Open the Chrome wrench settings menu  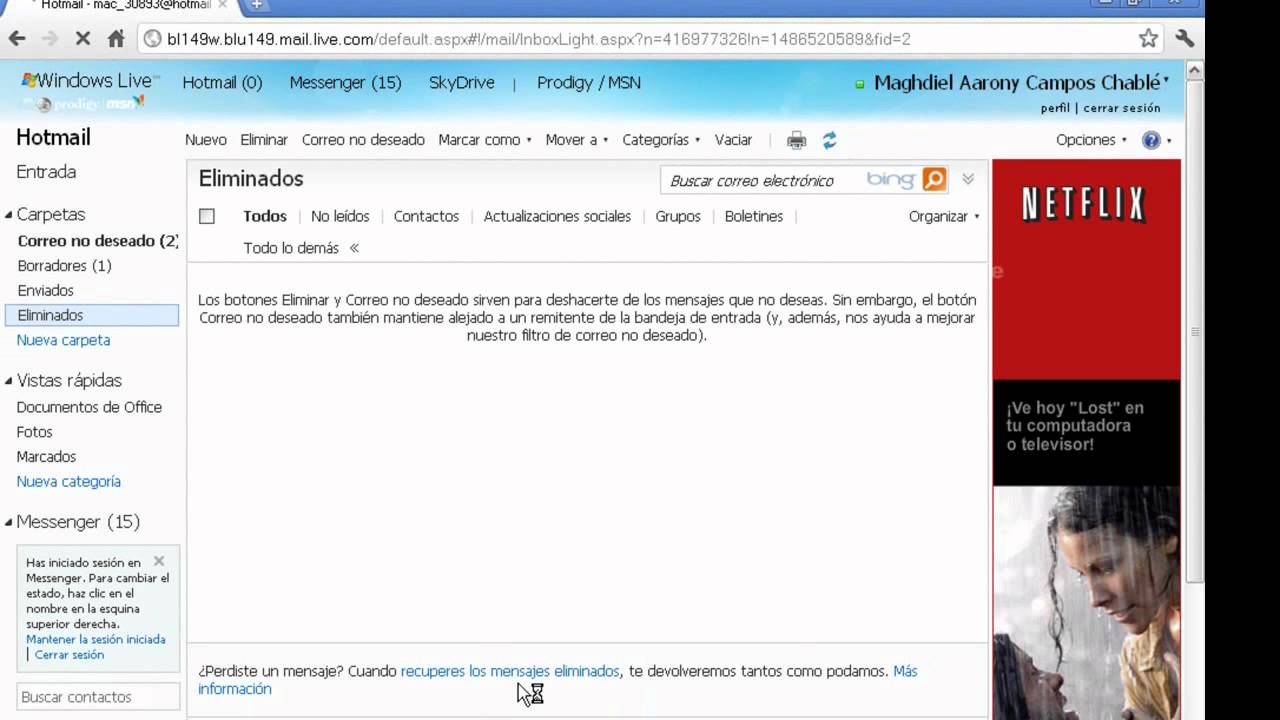(1185, 39)
